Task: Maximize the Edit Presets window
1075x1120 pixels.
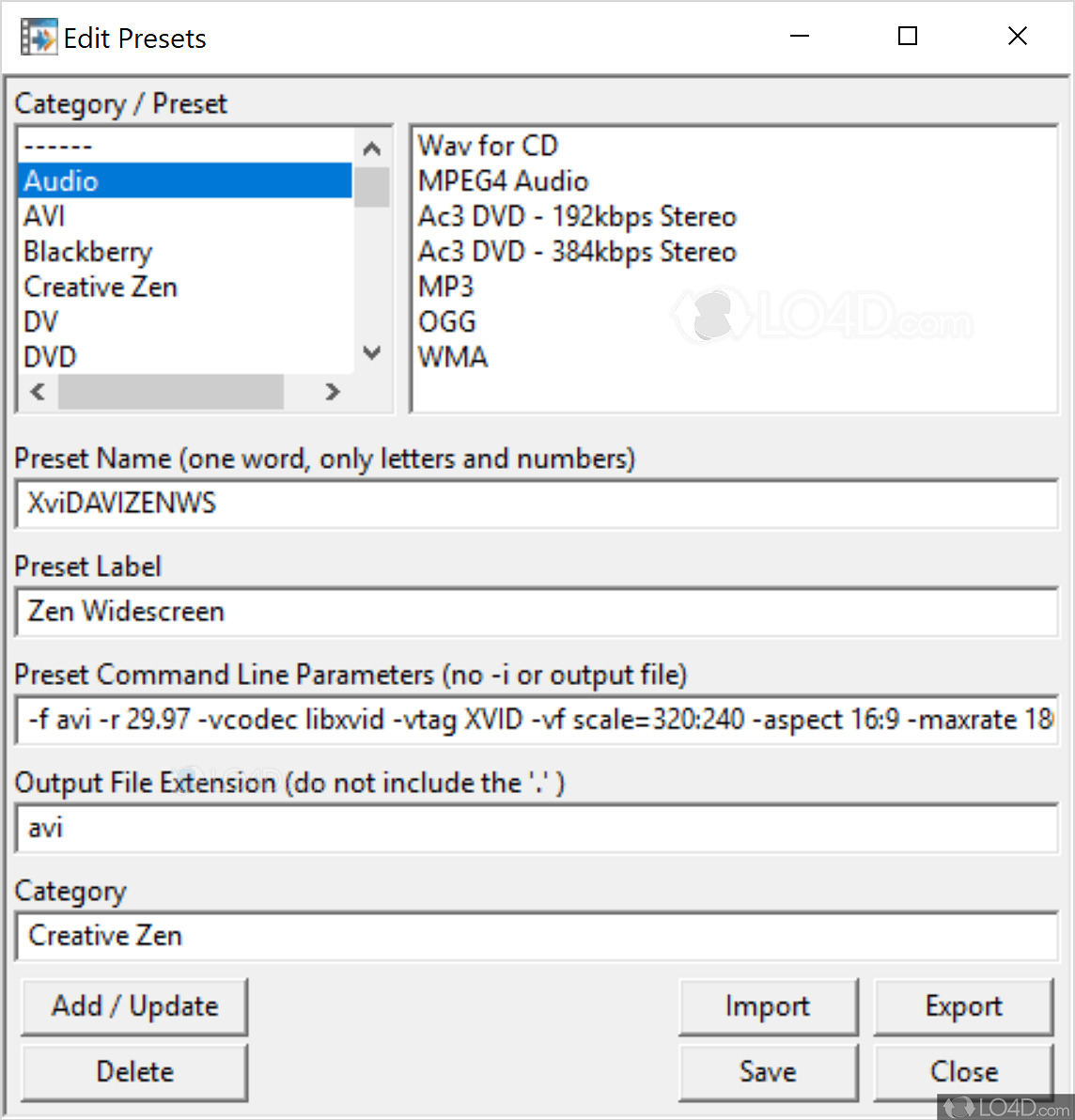Action: coord(907,36)
